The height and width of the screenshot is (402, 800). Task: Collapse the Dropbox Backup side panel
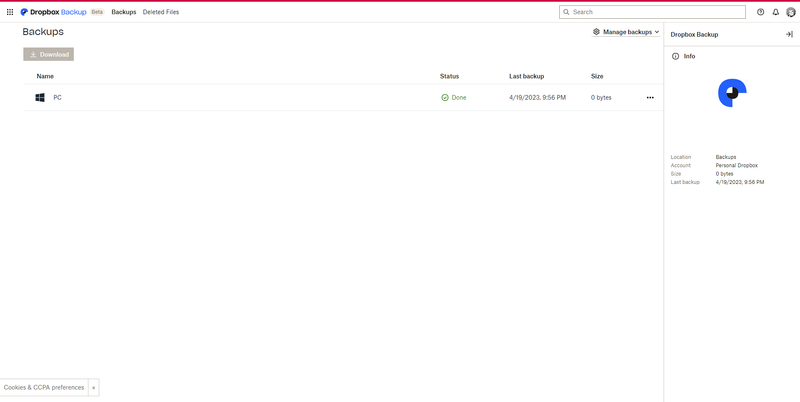[x=789, y=34]
